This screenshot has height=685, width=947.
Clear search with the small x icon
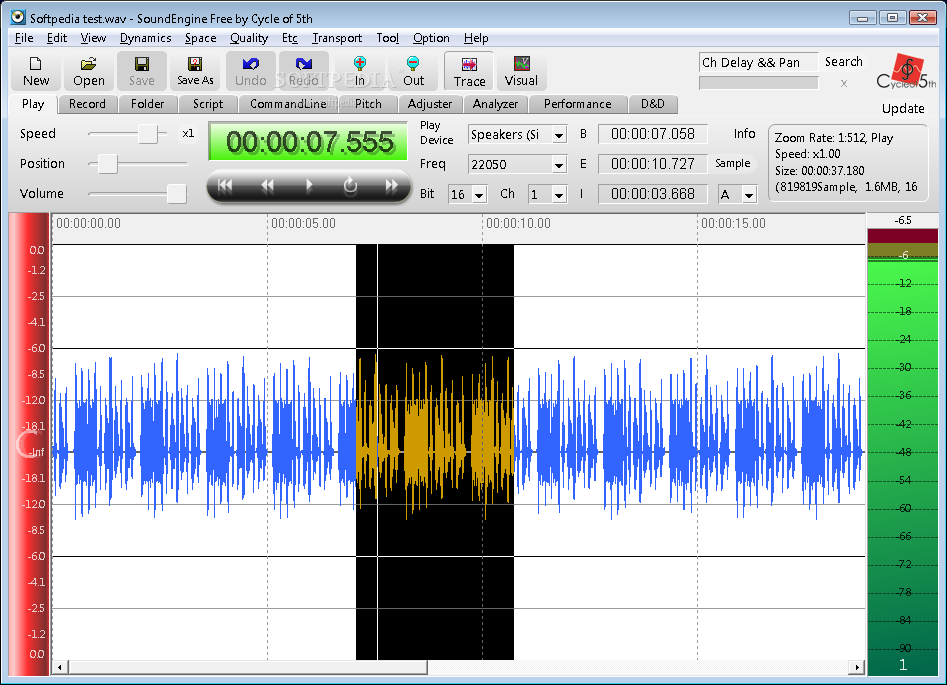[x=844, y=83]
